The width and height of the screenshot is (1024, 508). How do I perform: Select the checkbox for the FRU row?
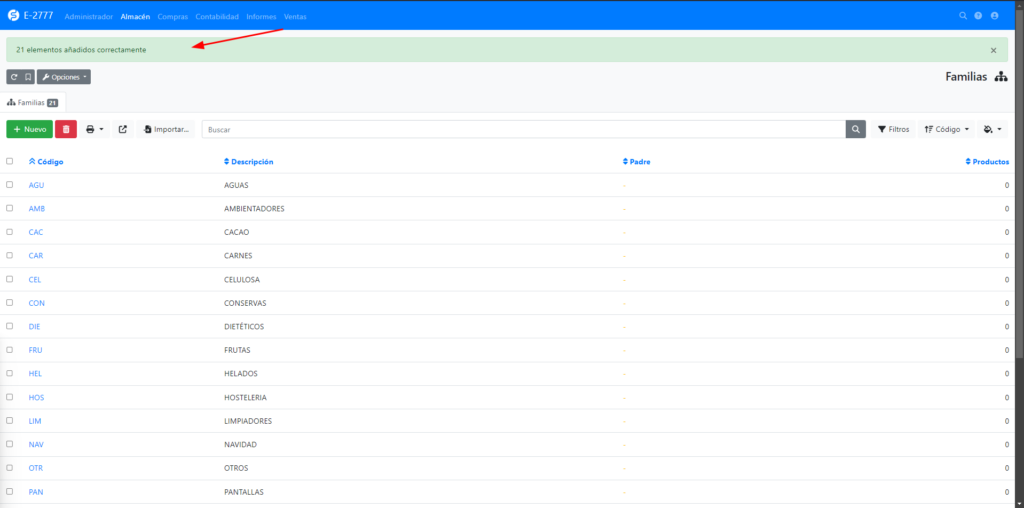click(10, 350)
